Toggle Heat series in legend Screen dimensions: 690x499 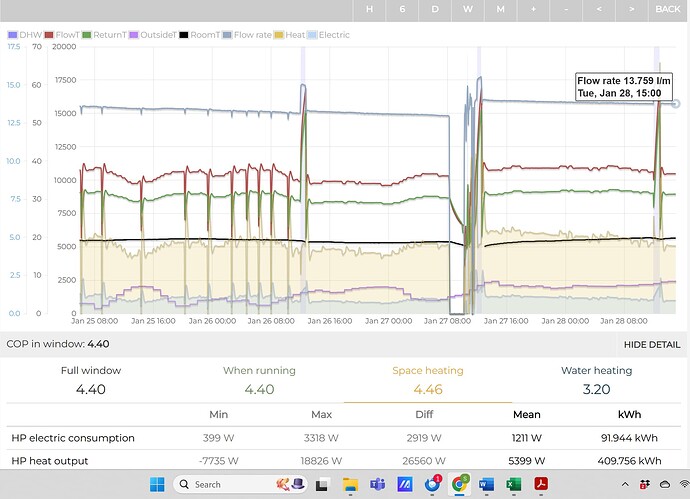pyautogui.click(x=289, y=35)
